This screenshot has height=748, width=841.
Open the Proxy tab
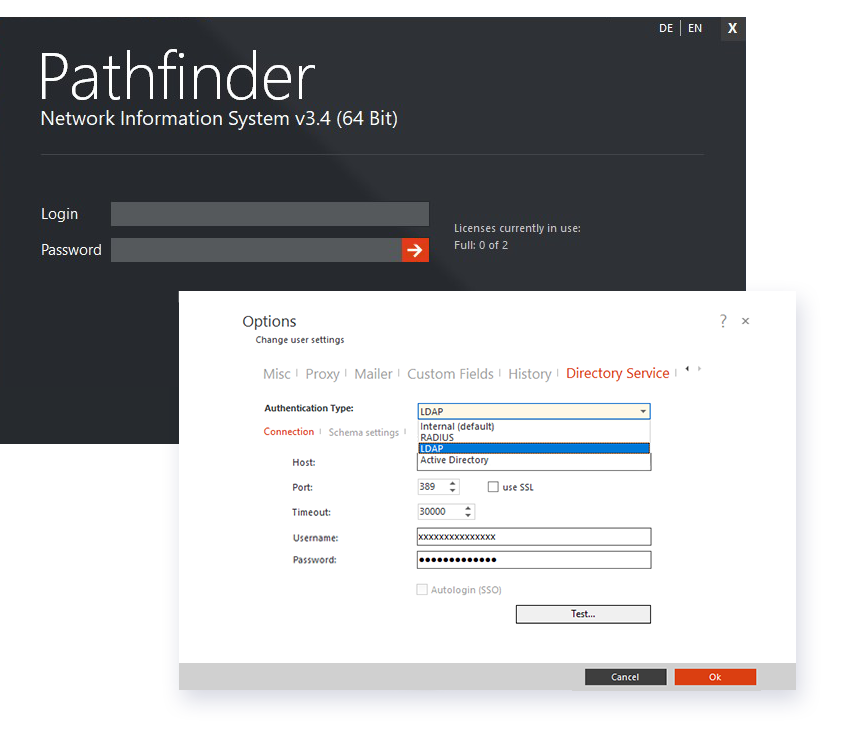point(322,374)
